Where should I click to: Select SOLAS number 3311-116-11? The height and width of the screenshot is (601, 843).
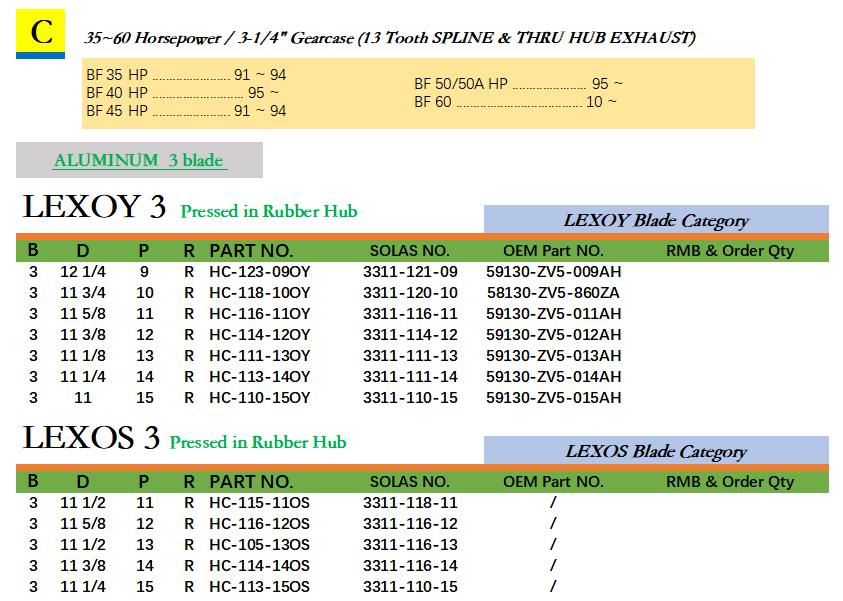[x=410, y=313]
